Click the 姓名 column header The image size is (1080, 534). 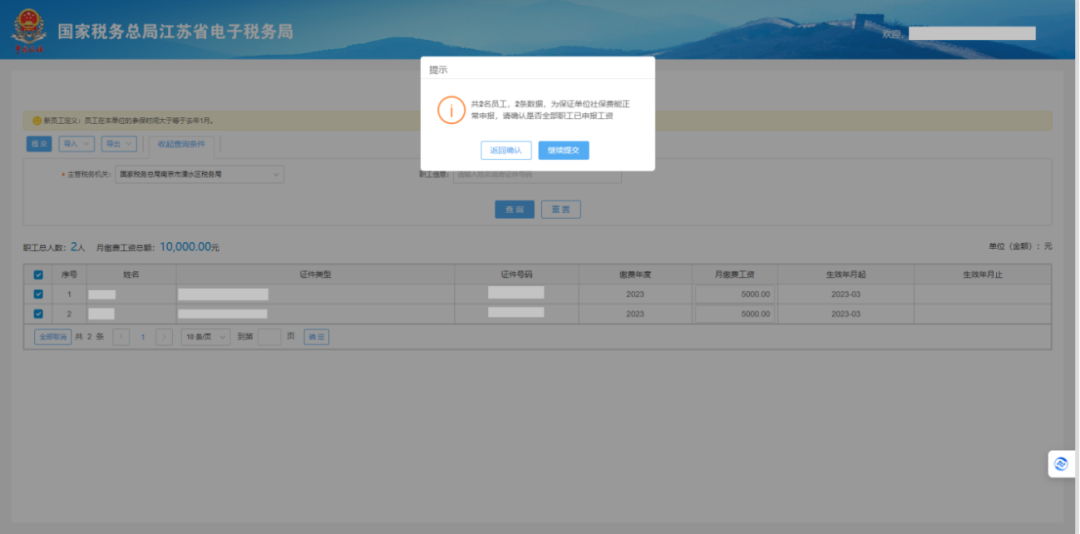[132, 274]
